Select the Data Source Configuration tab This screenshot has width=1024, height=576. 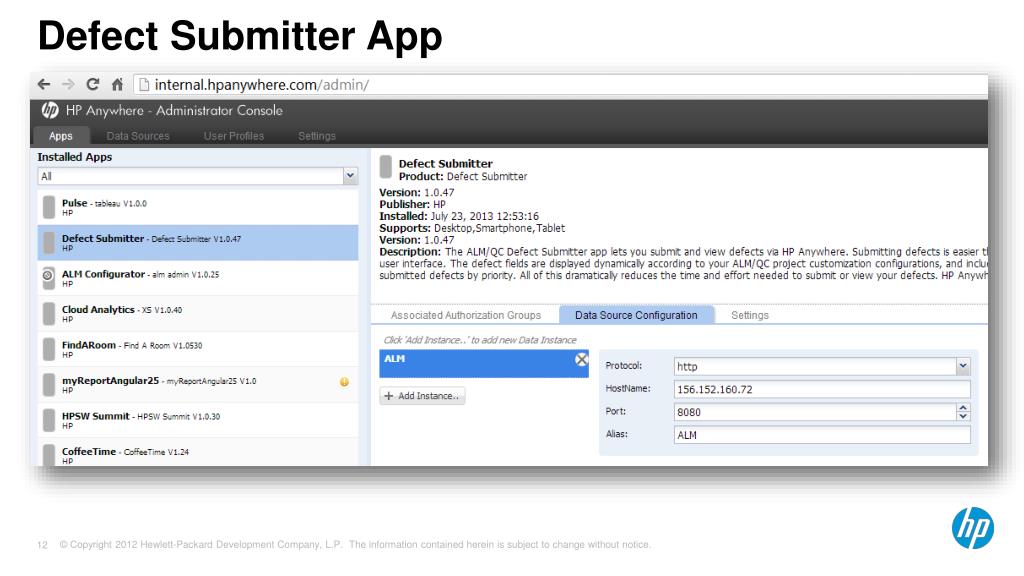coord(636,315)
